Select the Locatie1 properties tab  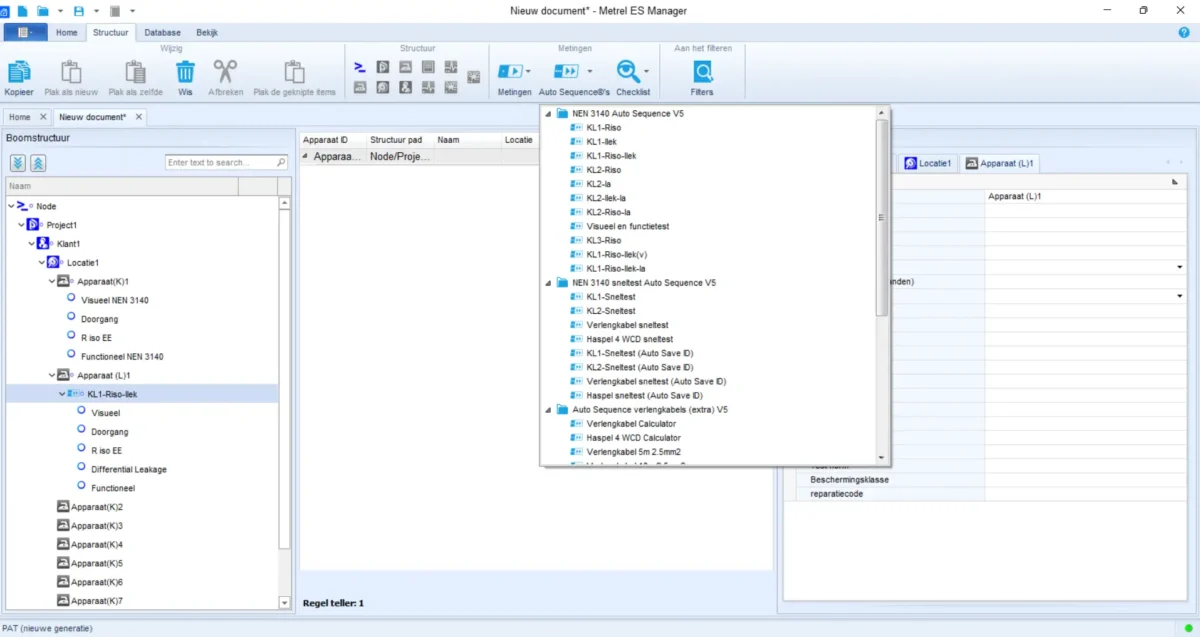pyautogui.click(x=929, y=163)
